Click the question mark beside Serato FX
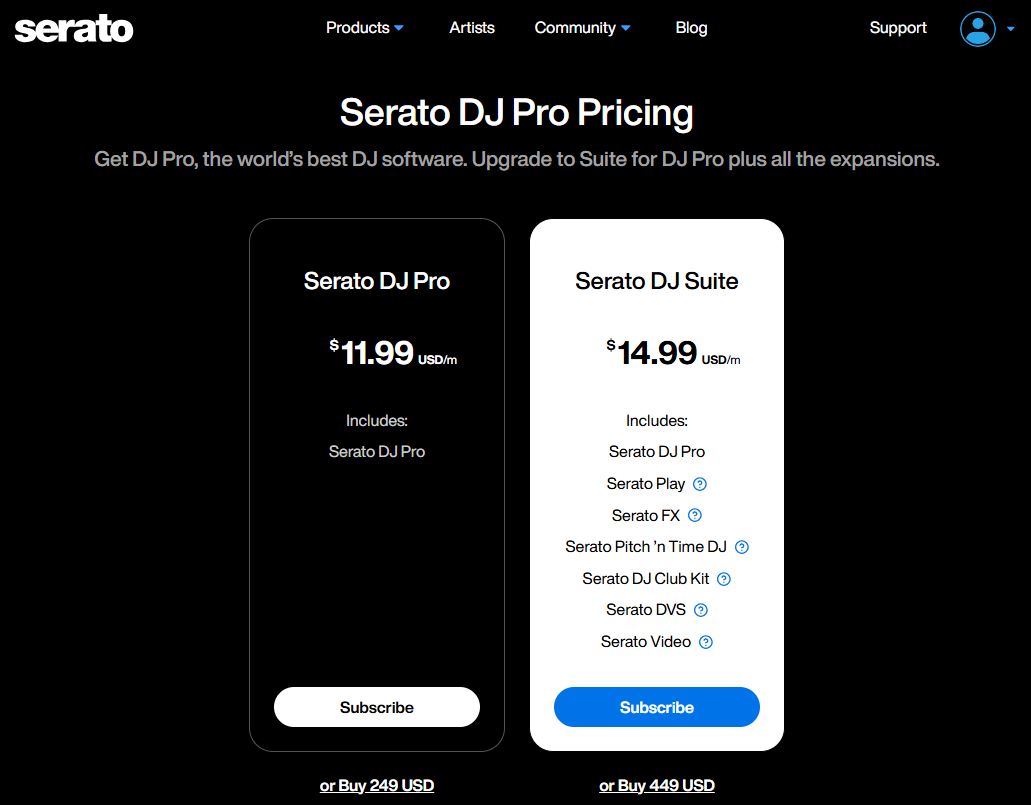1031x805 pixels. (x=697, y=515)
